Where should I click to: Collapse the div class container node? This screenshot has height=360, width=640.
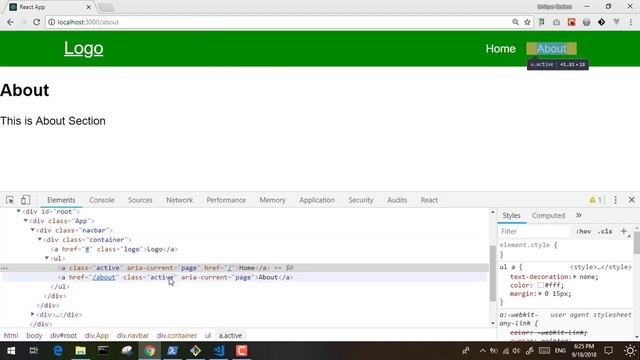pyautogui.click(x=40, y=240)
